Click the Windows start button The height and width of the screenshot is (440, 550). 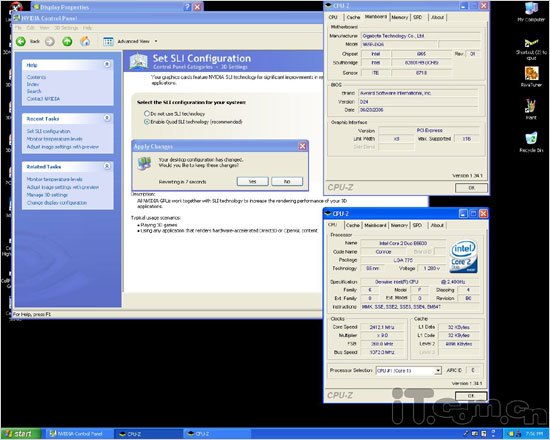point(21,434)
